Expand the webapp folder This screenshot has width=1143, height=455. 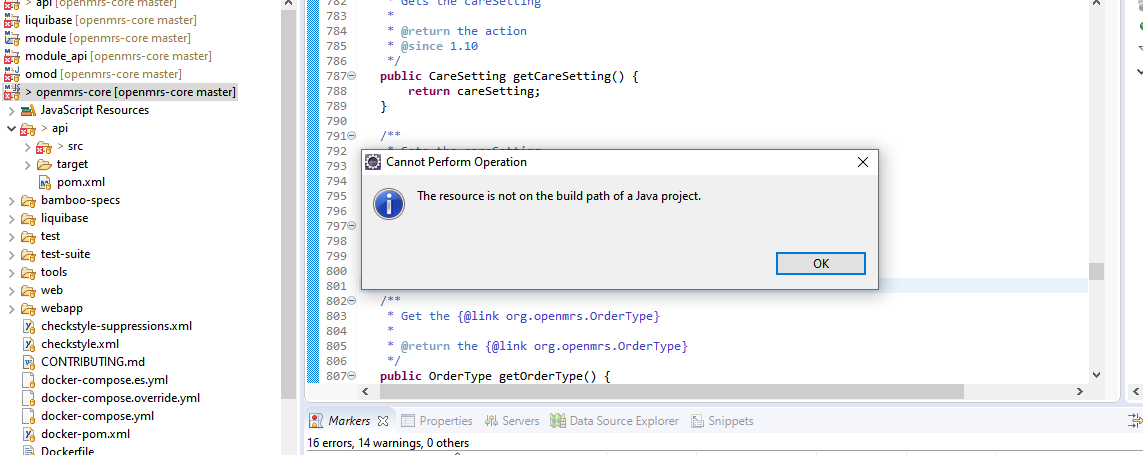[11, 308]
